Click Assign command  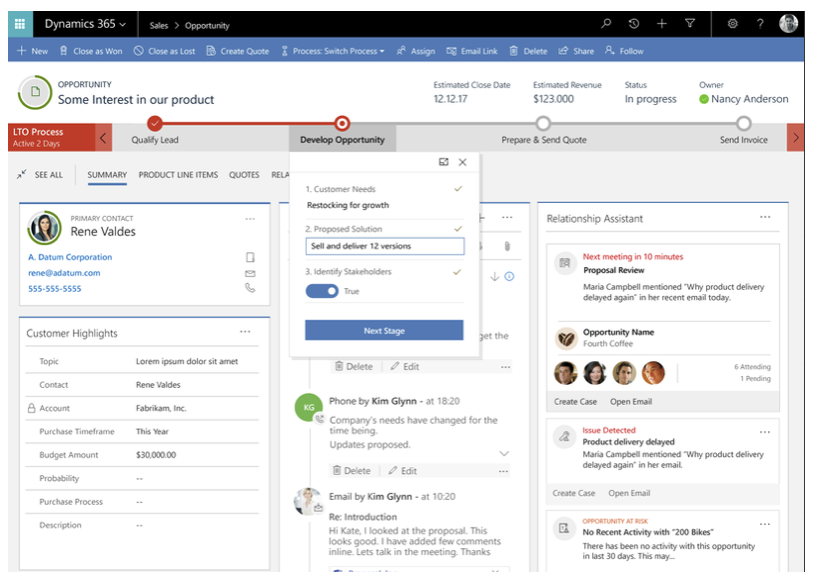point(416,51)
